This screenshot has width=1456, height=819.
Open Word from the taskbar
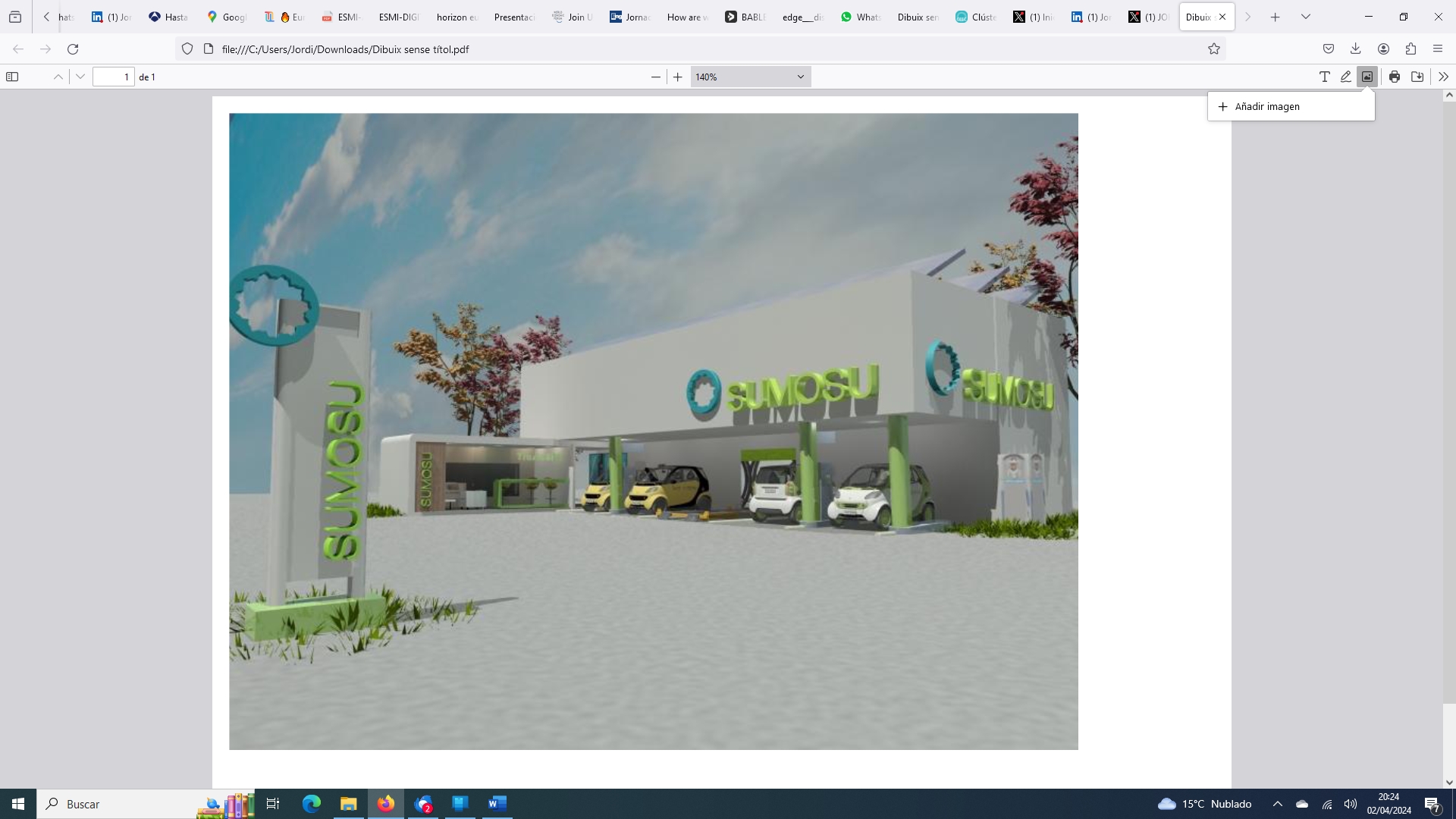[x=497, y=804]
